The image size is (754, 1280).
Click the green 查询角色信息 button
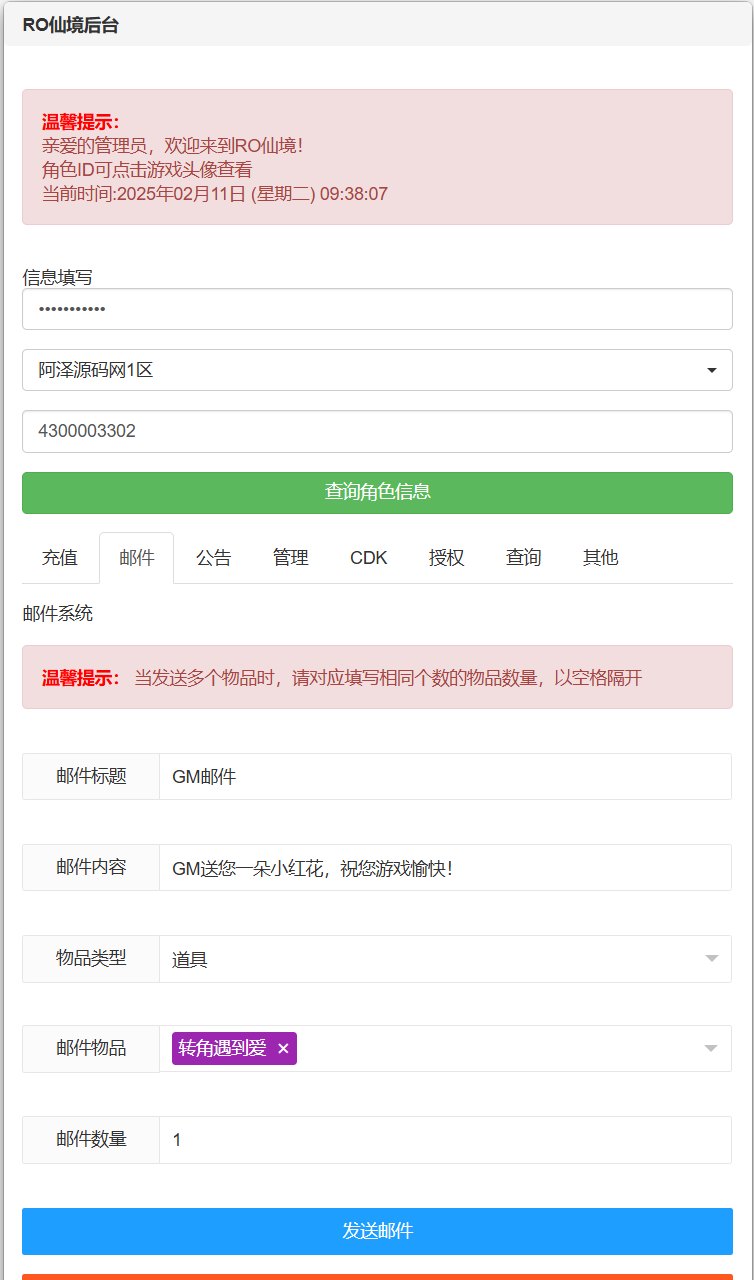click(377, 492)
